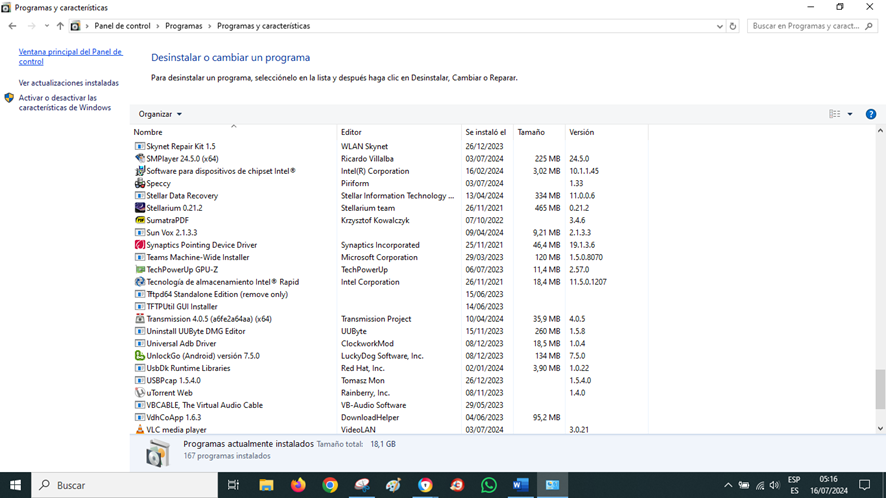
Task: Click the back navigation arrow
Action: click(x=12, y=26)
